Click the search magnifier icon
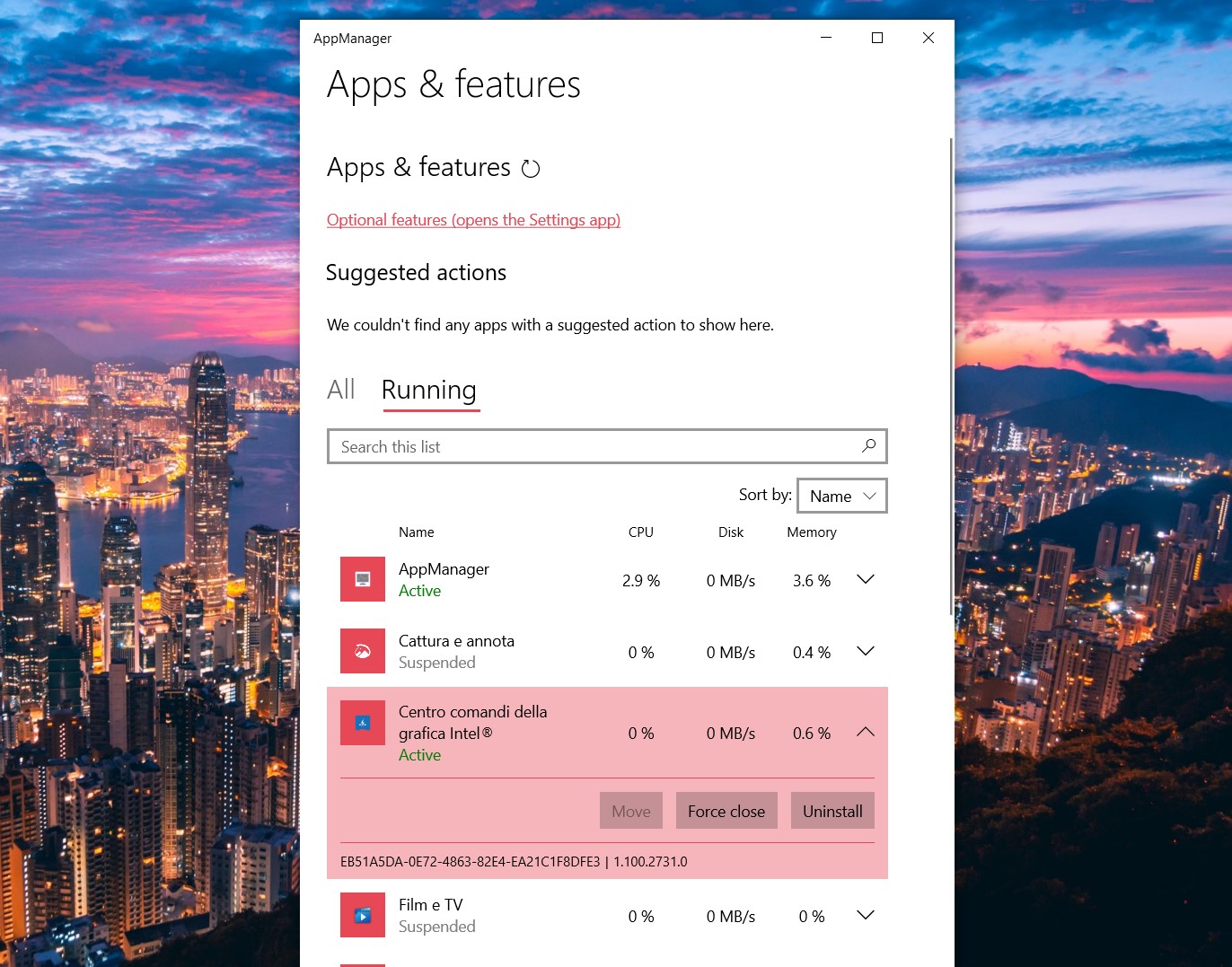This screenshot has height=967, width=1232. coord(868,446)
